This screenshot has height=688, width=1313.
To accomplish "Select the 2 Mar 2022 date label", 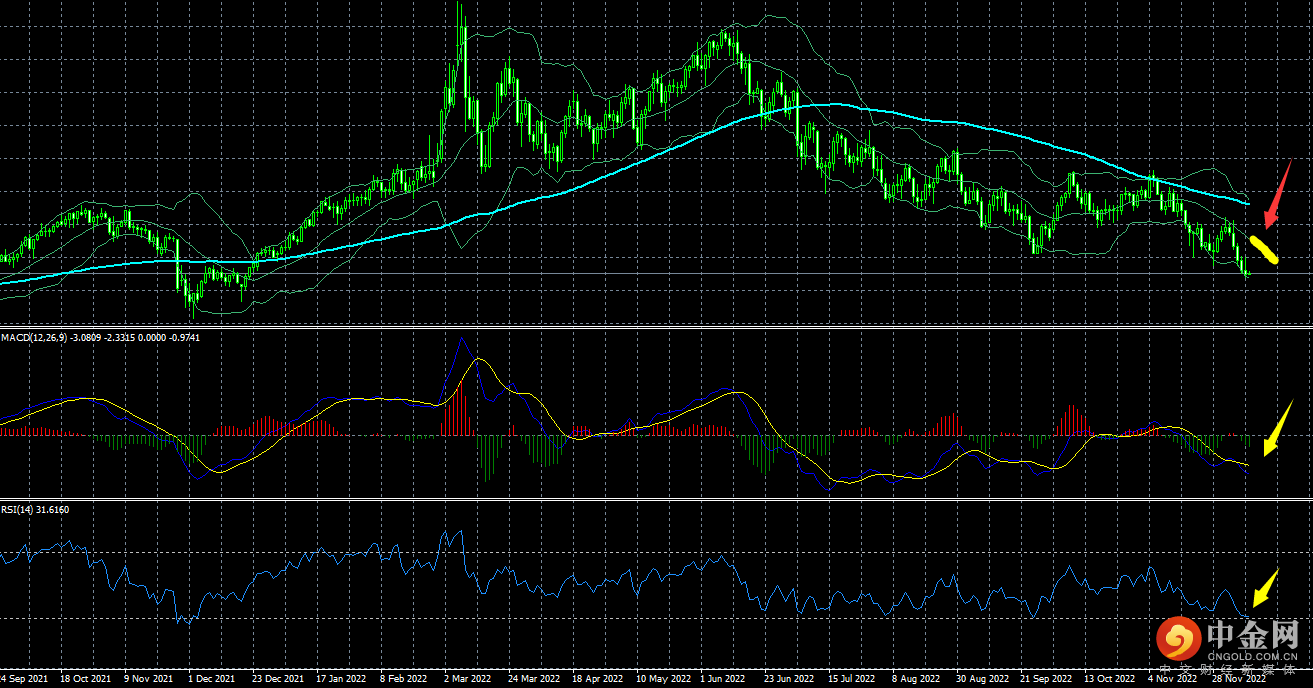I will [x=467, y=678].
